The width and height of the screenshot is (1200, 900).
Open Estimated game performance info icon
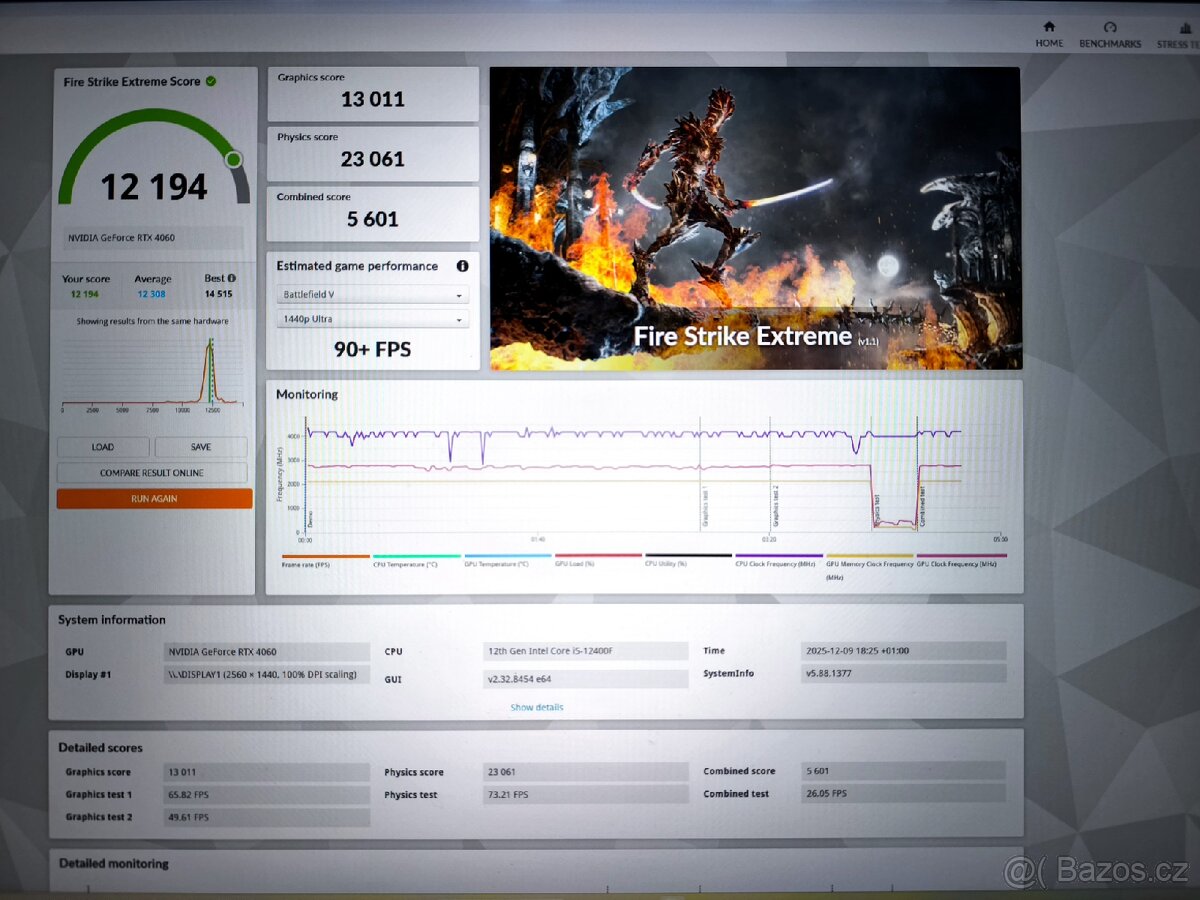(462, 266)
